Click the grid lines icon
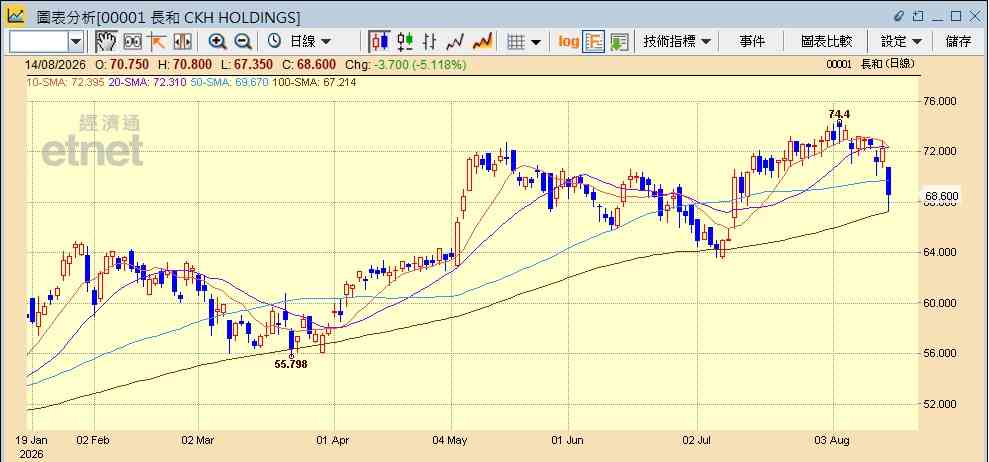The width and height of the screenshot is (989, 462). click(x=516, y=42)
